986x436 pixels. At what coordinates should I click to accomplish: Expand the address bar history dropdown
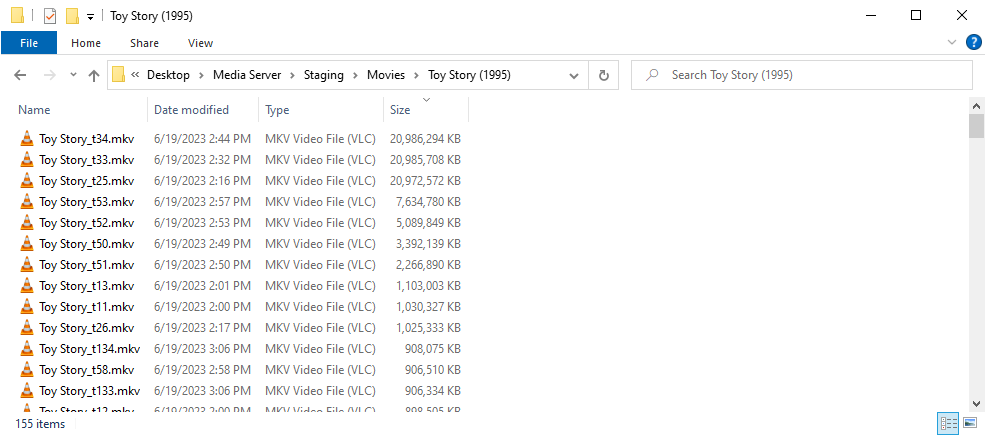[574, 75]
